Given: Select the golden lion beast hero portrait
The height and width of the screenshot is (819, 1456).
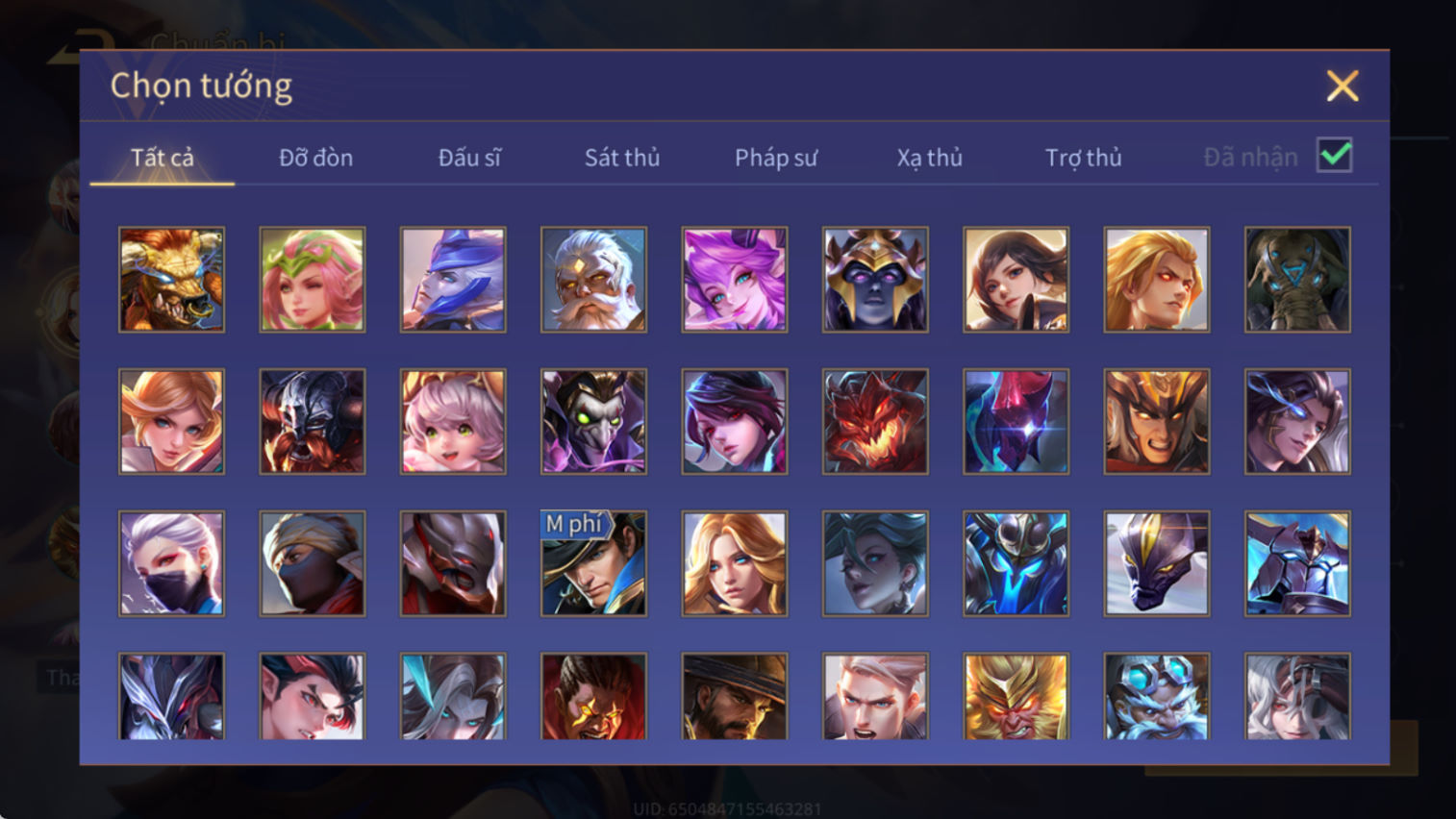Looking at the screenshot, I should [171, 280].
